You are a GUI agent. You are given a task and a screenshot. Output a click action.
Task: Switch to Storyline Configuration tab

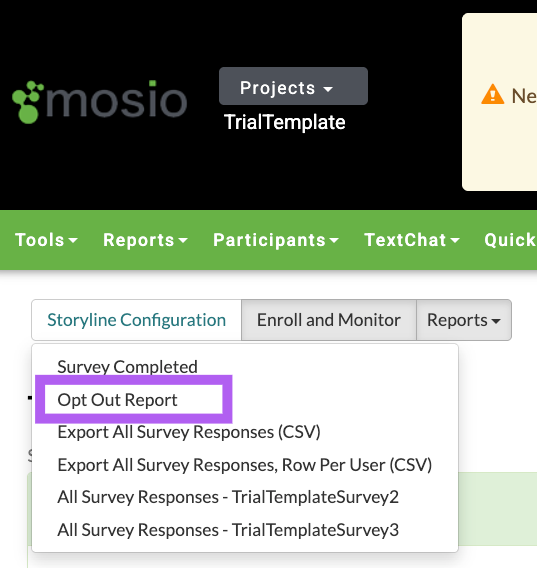tap(137, 320)
